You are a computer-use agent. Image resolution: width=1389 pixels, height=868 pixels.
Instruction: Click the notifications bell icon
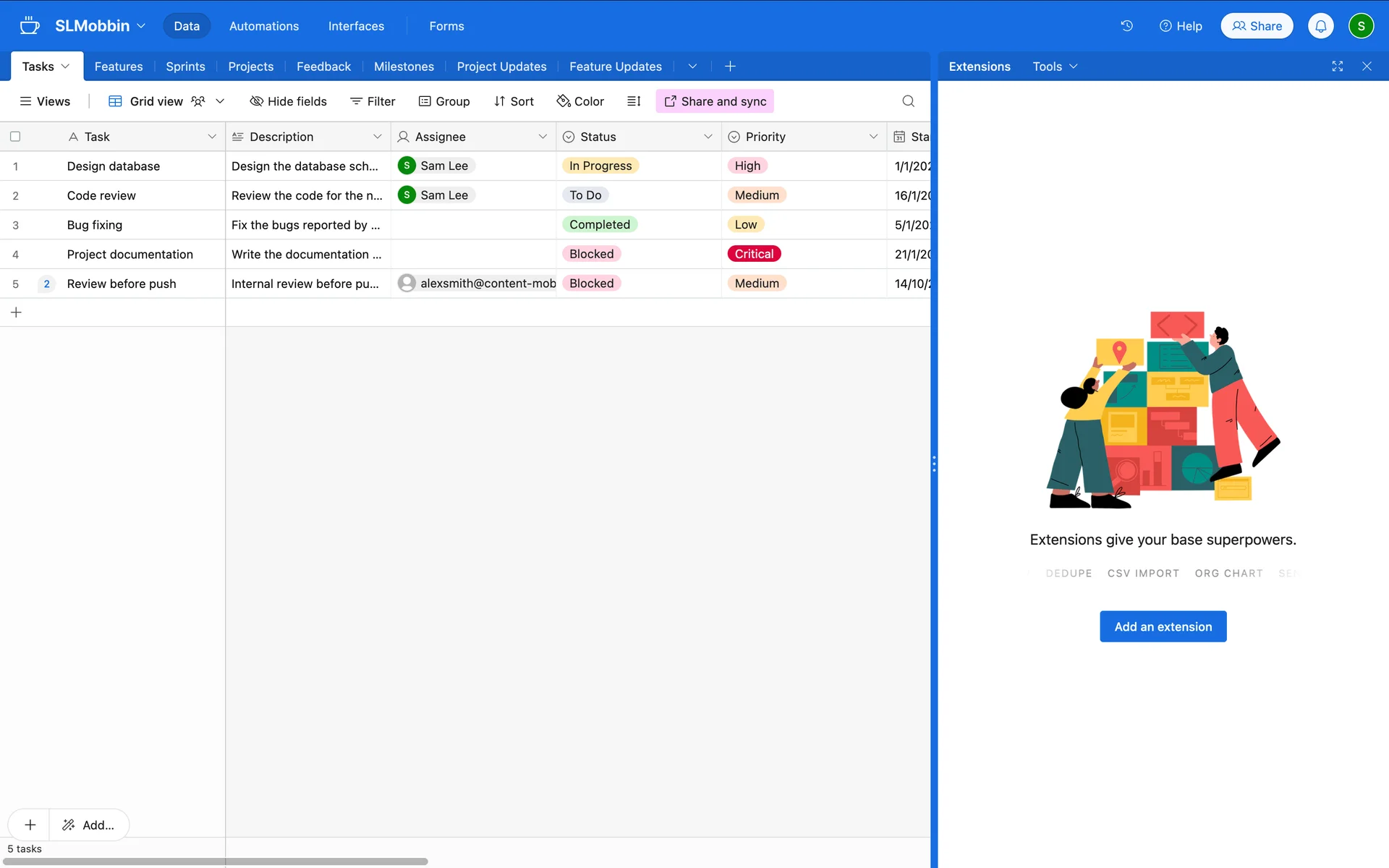[x=1320, y=26]
